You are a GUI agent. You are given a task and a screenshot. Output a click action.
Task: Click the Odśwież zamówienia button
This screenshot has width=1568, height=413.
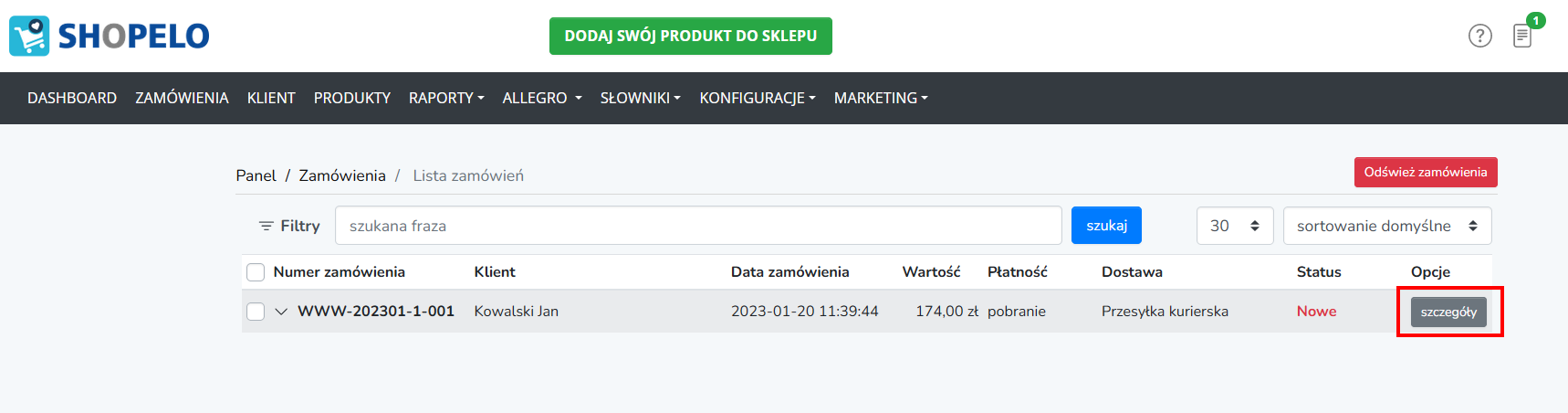(x=1426, y=172)
